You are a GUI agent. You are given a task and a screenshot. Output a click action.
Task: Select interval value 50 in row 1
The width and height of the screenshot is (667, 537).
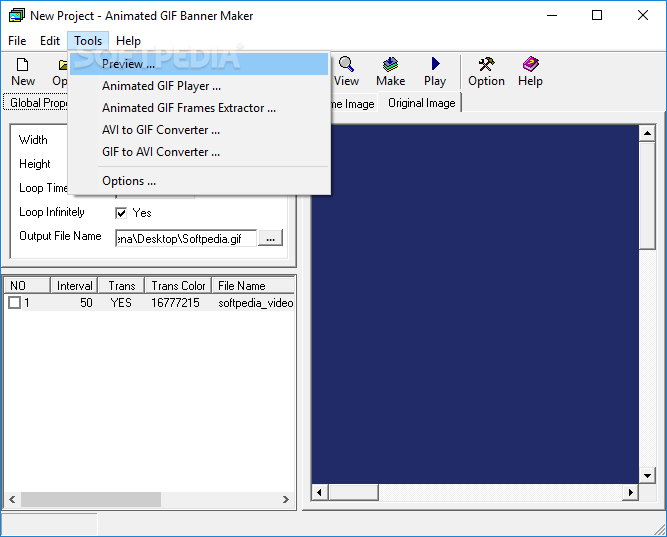click(x=86, y=303)
